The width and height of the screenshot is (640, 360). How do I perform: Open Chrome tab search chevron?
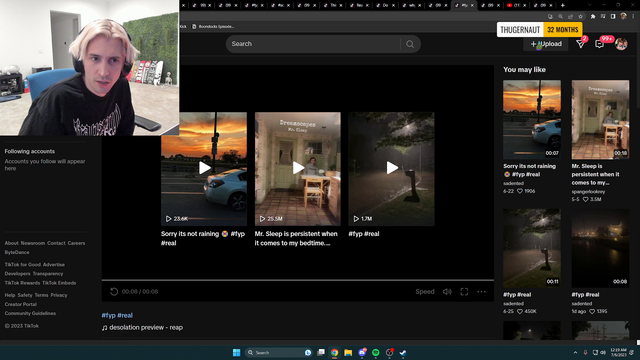(589, 5)
